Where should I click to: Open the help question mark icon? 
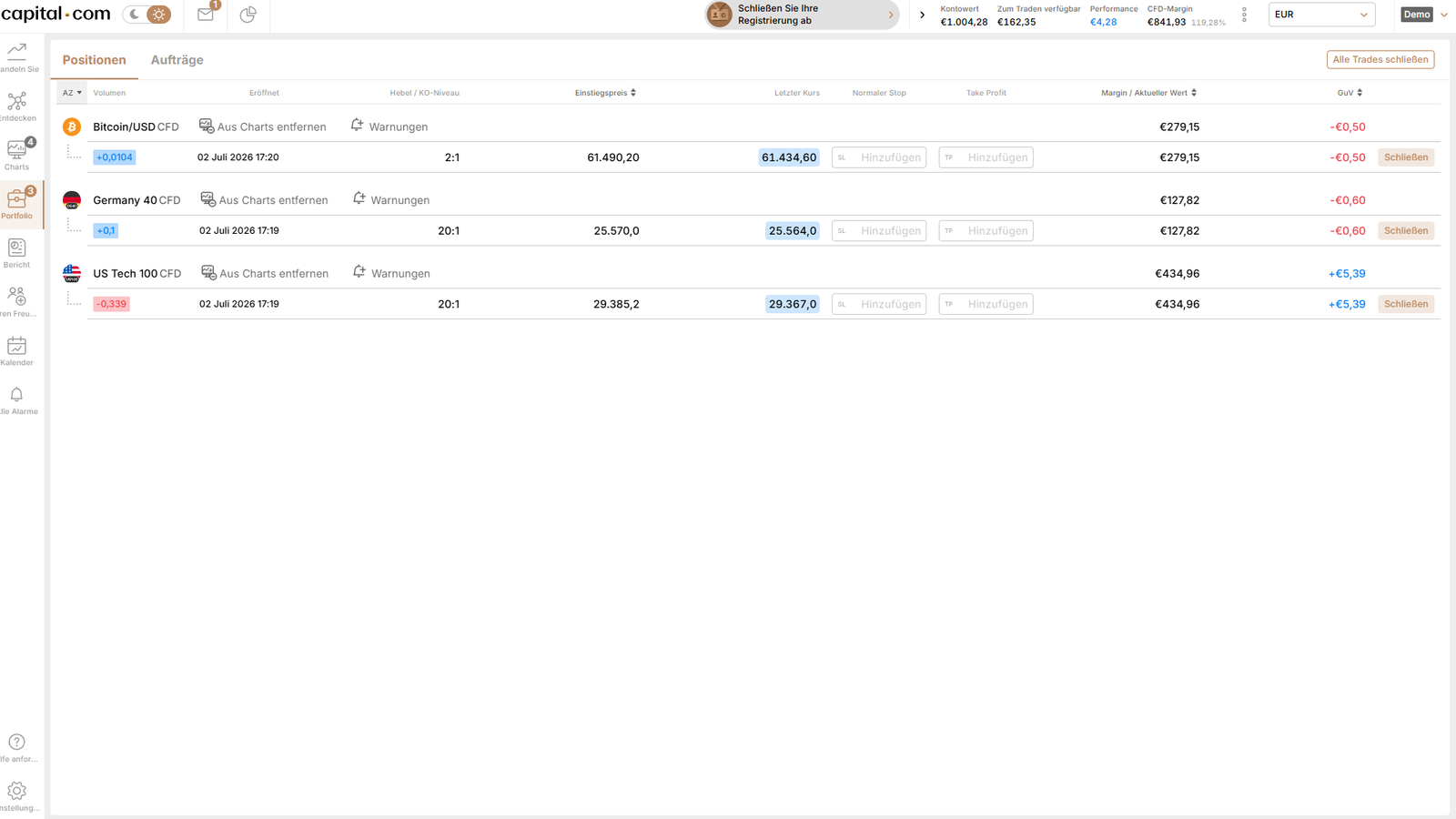click(17, 742)
